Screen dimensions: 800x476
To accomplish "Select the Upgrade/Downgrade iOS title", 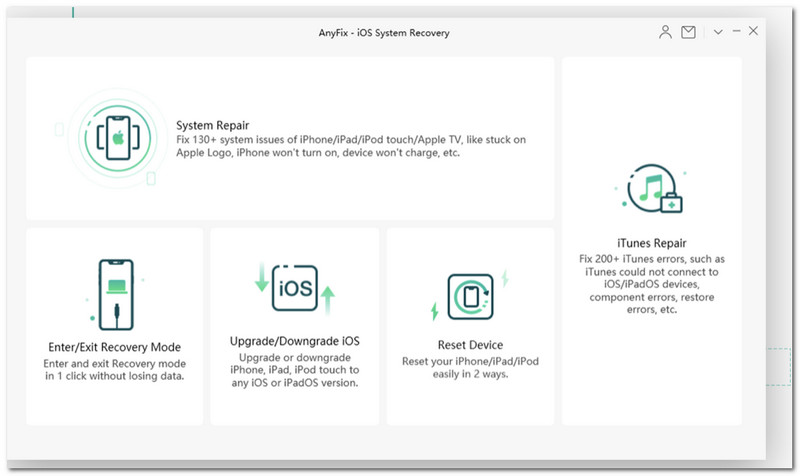I will [295, 341].
